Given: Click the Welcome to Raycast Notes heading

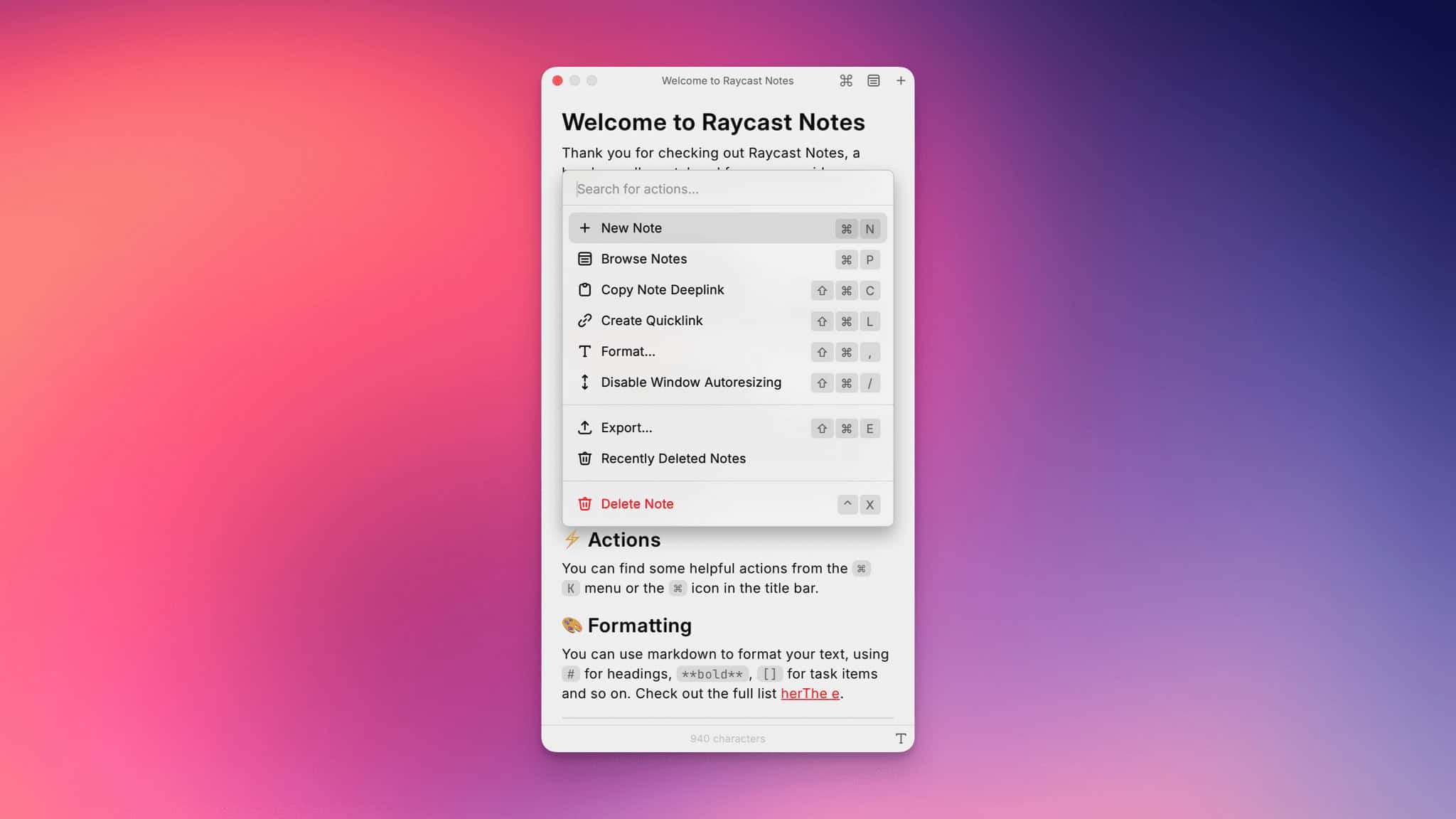Looking at the screenshot, I should 713,122.
